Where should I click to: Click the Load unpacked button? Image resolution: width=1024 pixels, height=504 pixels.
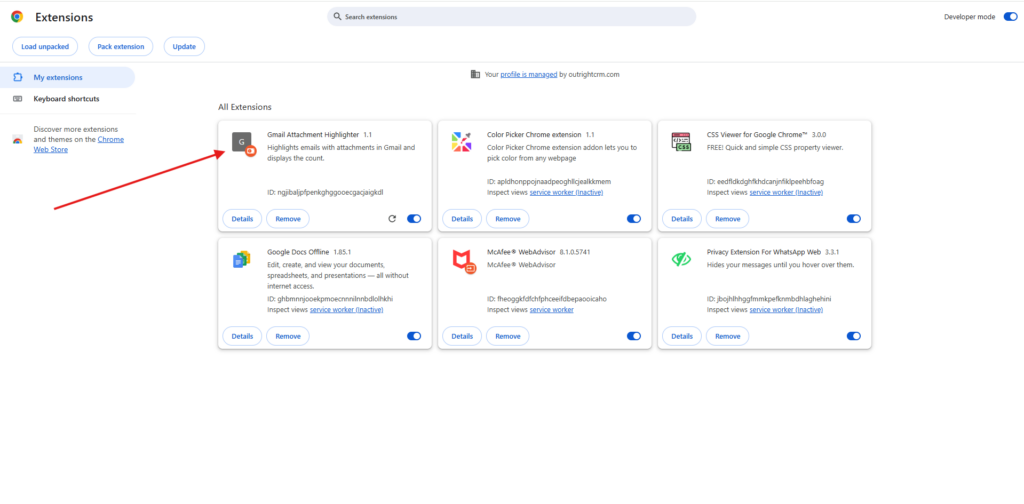click(x=45, y=46)
